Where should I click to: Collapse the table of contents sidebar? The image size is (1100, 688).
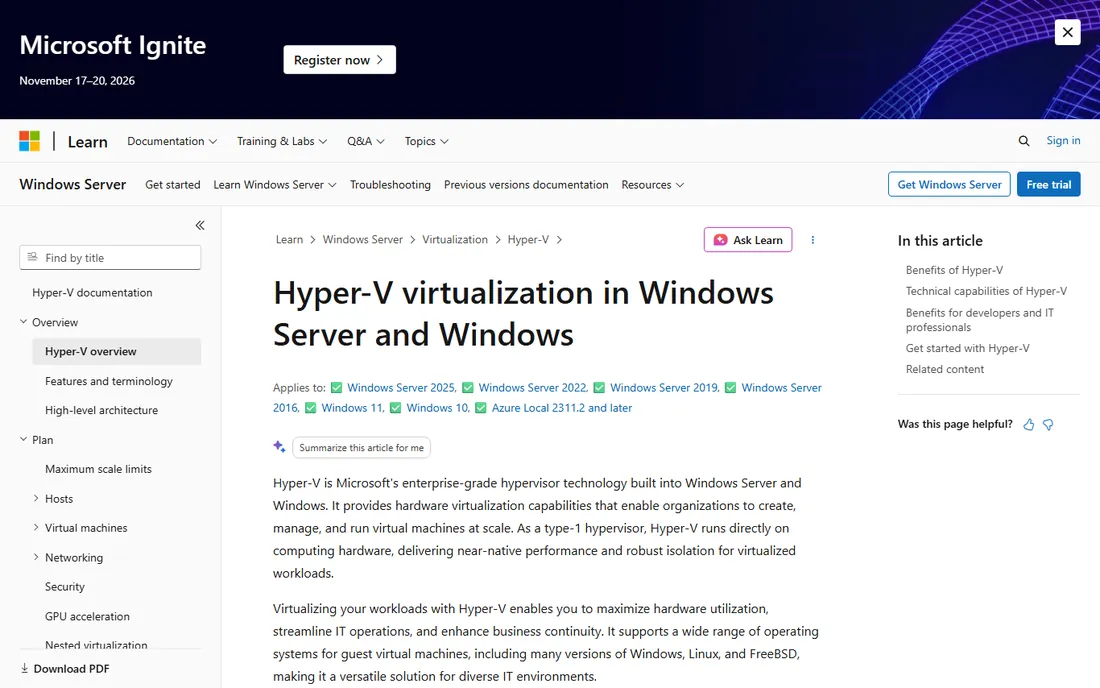click(200, 225)
